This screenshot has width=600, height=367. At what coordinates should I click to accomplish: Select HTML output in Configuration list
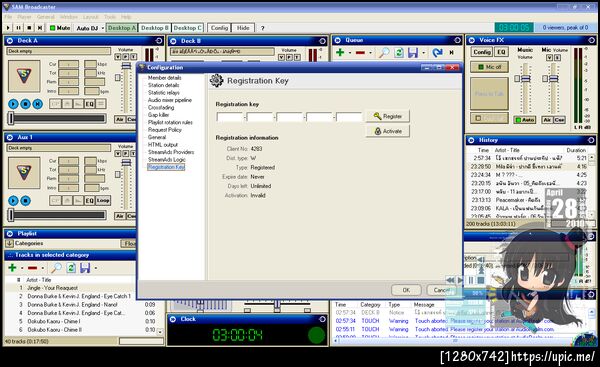163,145
